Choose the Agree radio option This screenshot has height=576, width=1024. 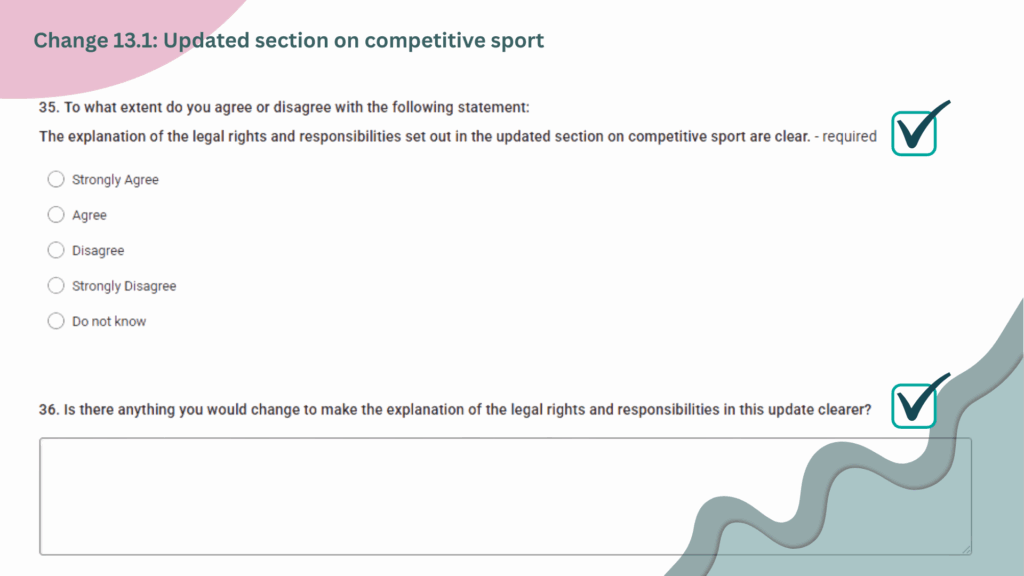click(x=56, y=214)
